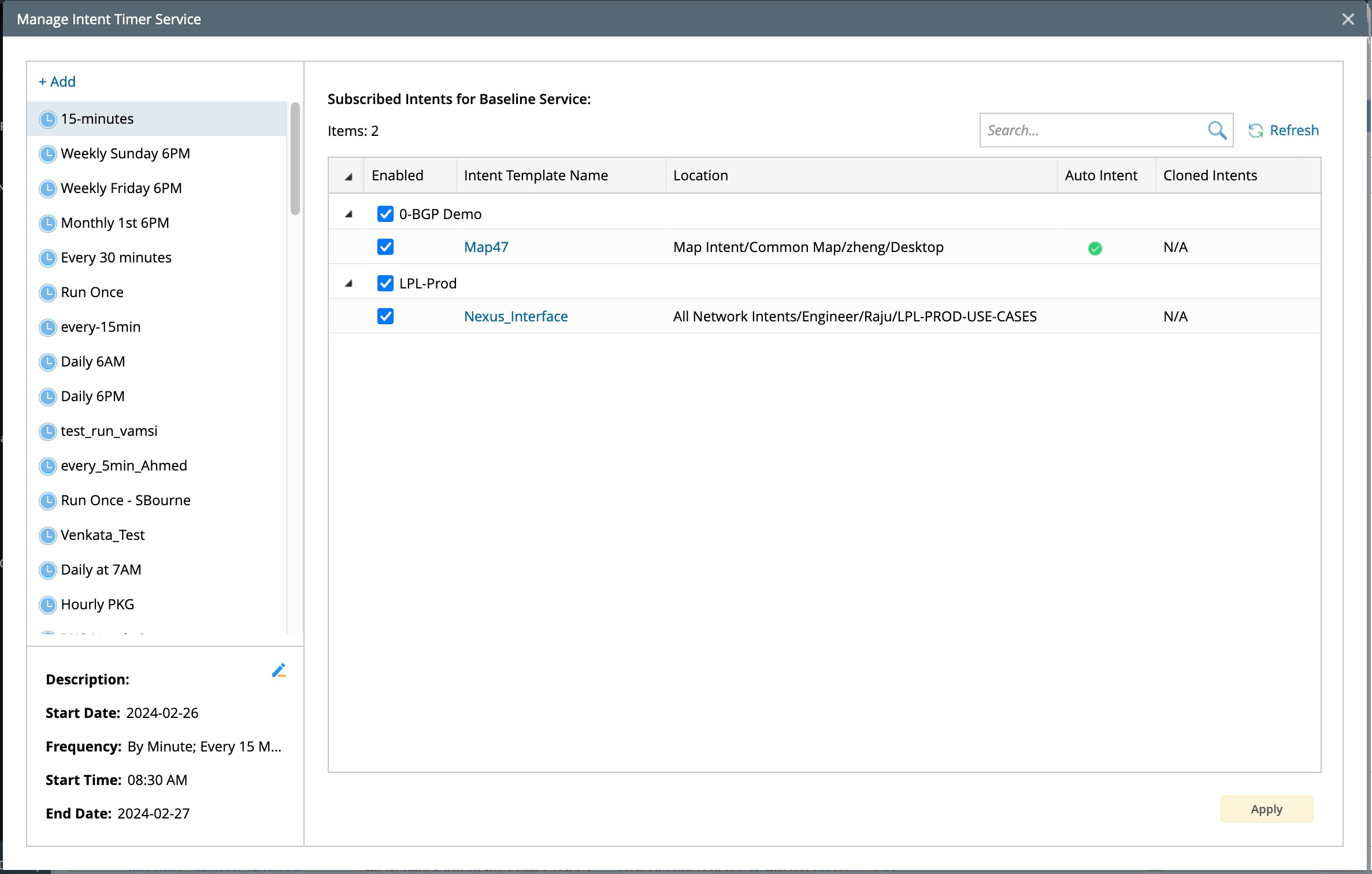The height and width of the screenshot is (874, 1372).
Task: Click the clock icon beside Run Once
Action: point(47,292)
